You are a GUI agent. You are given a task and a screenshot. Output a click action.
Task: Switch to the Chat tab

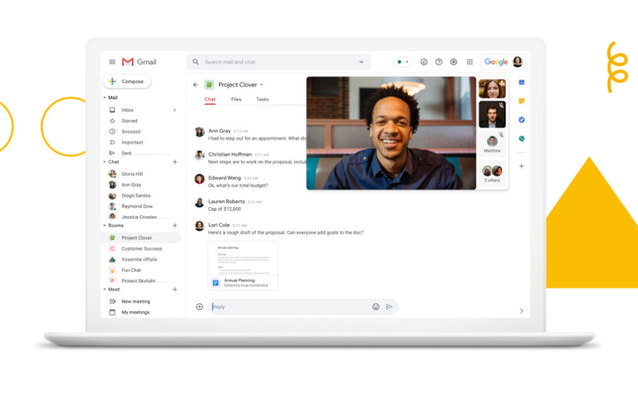(x=210, y=99)
